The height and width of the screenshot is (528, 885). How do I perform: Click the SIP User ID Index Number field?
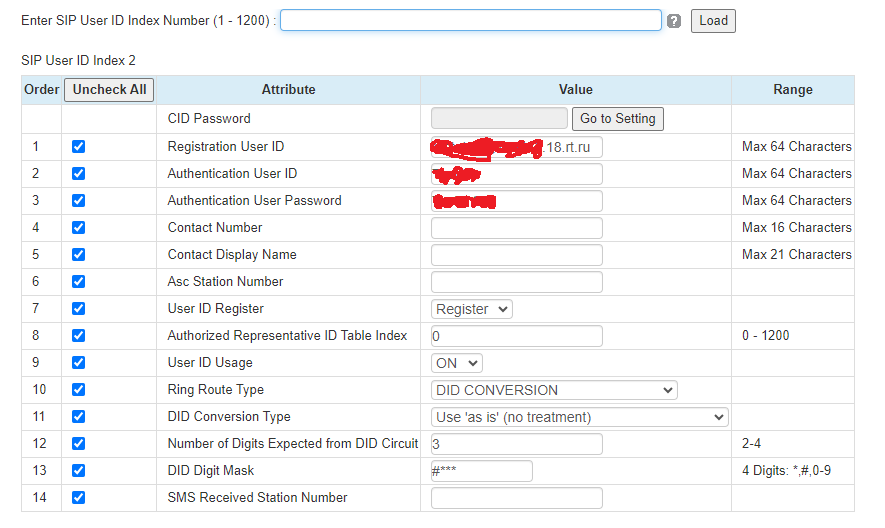[470, 21]
